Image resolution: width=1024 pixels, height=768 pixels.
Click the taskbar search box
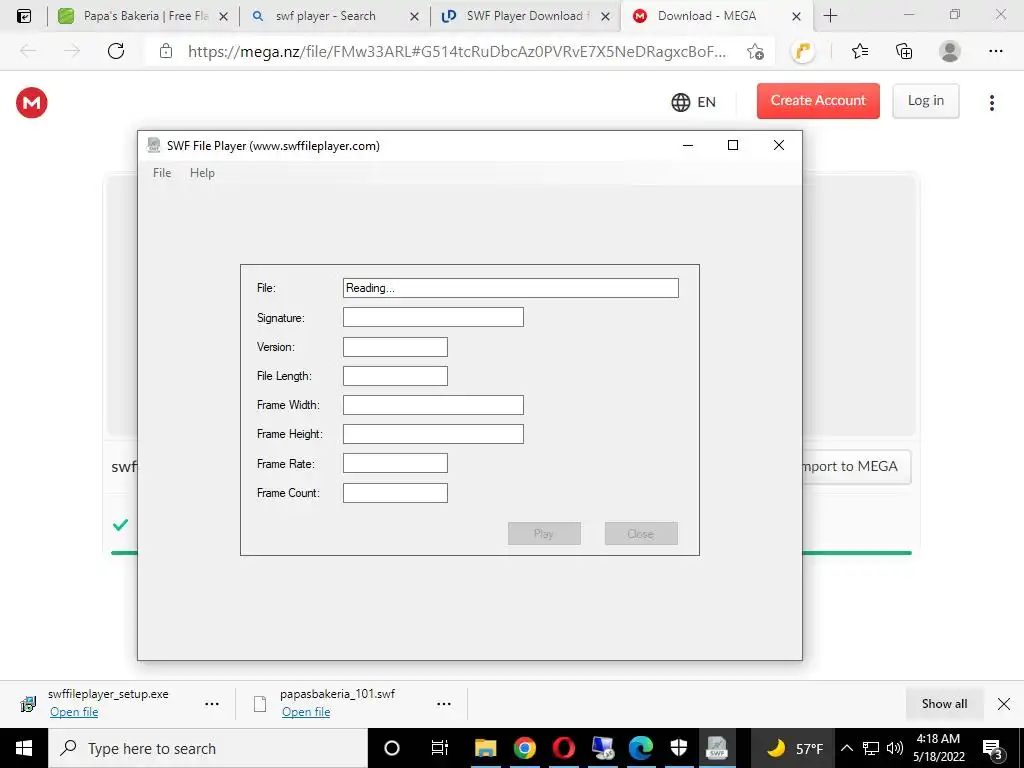click(x=208, y=748)
